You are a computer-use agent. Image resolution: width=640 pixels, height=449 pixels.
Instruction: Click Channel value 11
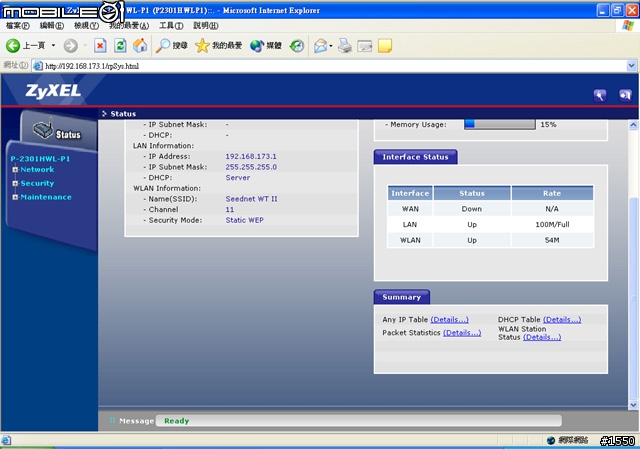pos(230,209)
